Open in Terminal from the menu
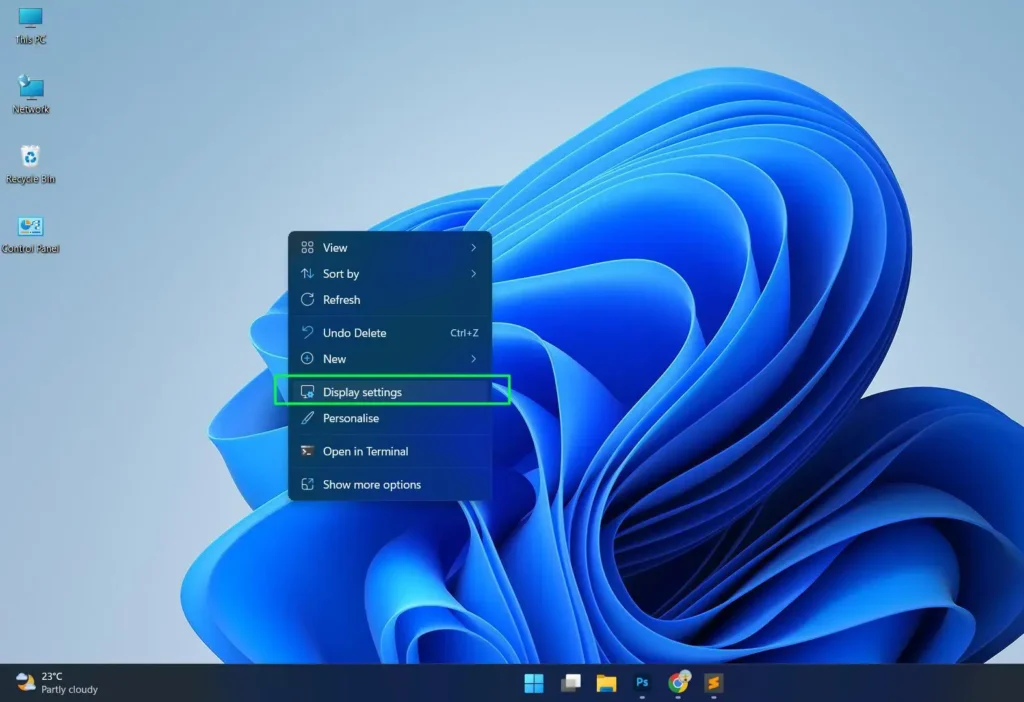 [364, 451]
